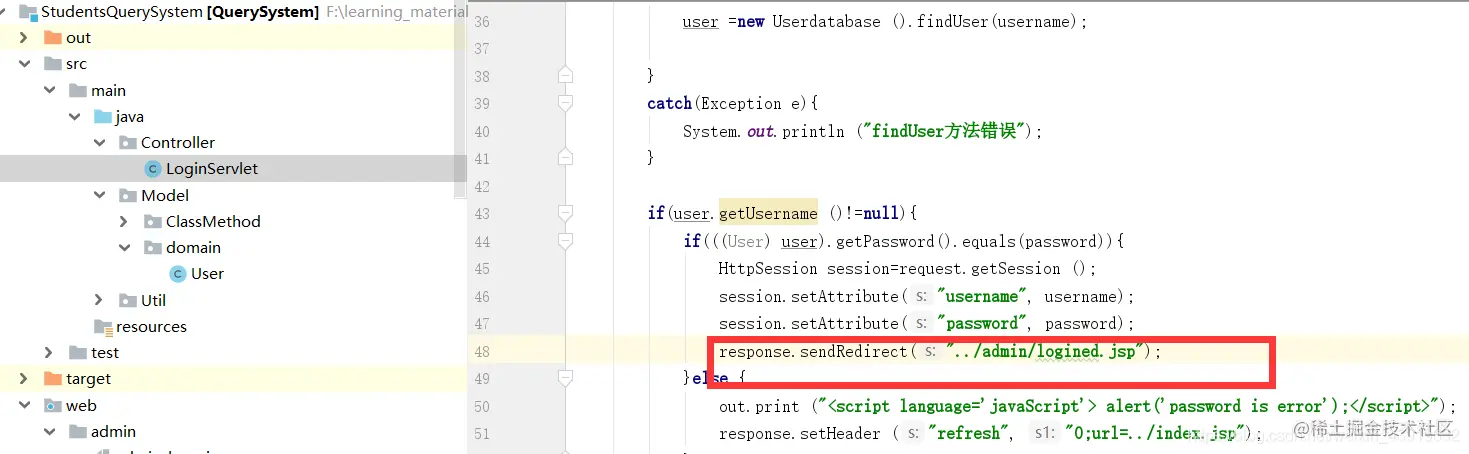This screenshot has width=1469, height=454.
Task: Click the resources folder icon
Action: [103, 327]
